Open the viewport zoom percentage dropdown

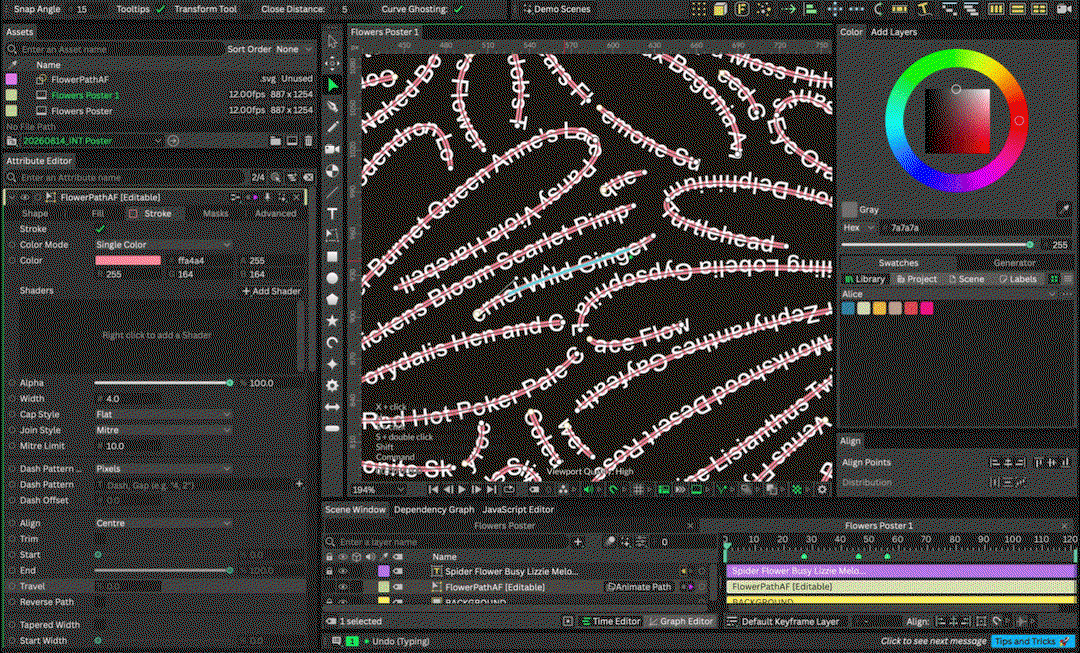(378, 490)
